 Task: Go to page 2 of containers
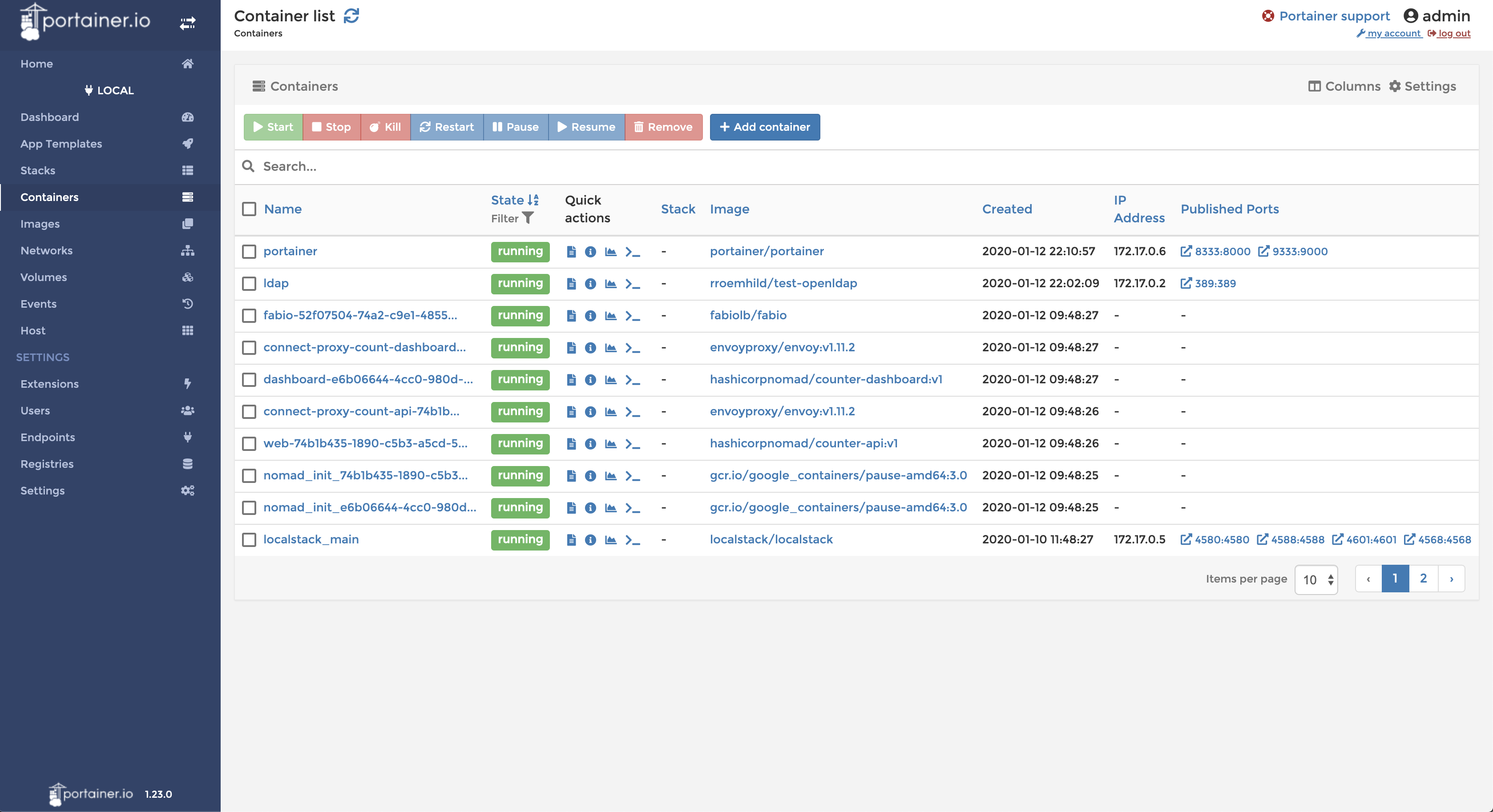(x=1423, y=579)
